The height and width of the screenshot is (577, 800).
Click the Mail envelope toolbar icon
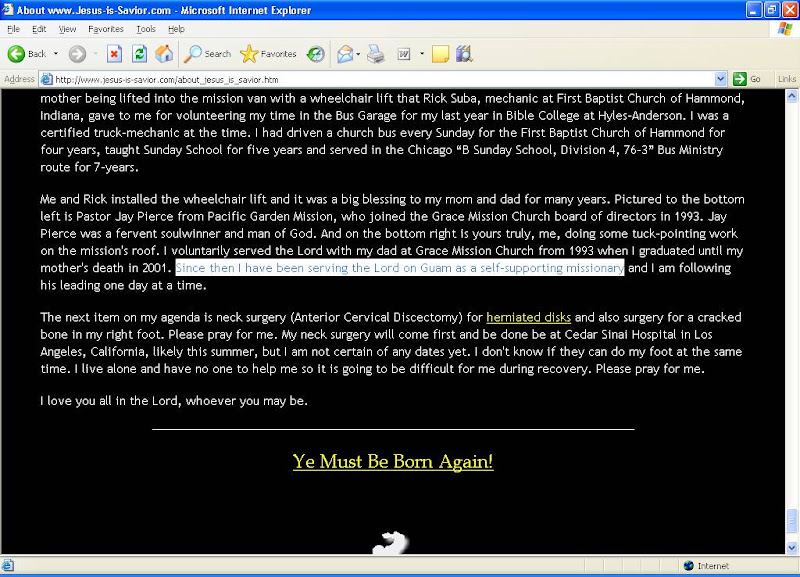[345, 54]
